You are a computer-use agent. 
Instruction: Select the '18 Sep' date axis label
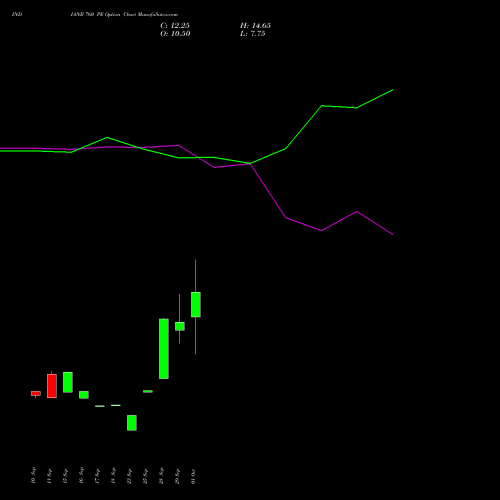click(x=113, y=475)
